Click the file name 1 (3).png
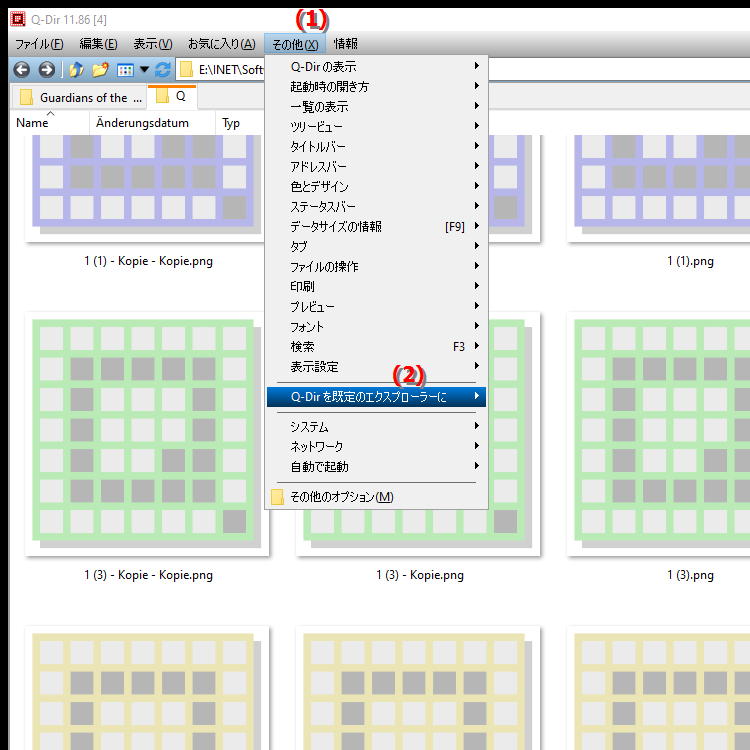The width and height of the screenshot is (750, 750). (x=690, y=575)
